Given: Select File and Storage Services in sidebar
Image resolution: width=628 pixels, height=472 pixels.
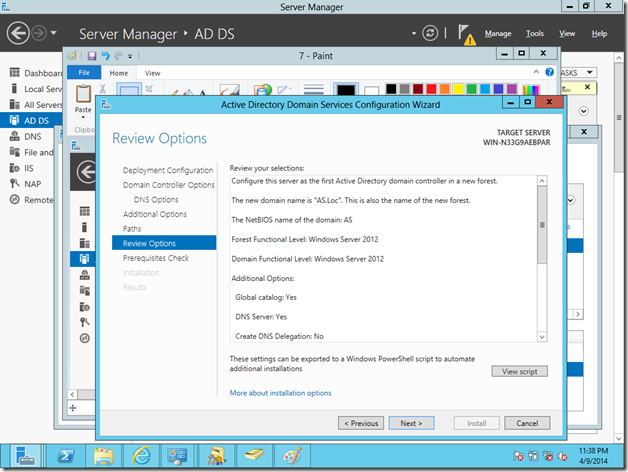Looking at the screenshot, I should (x=31, y=153).
